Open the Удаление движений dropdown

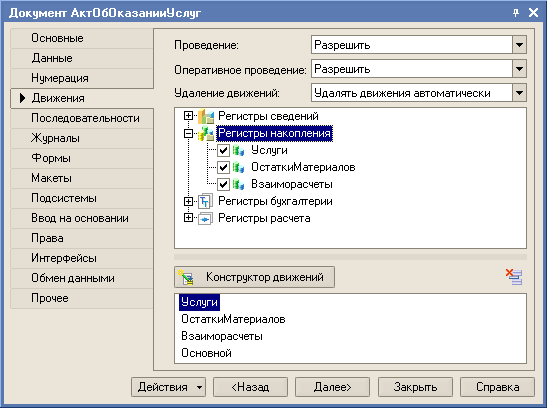(519, 93)
